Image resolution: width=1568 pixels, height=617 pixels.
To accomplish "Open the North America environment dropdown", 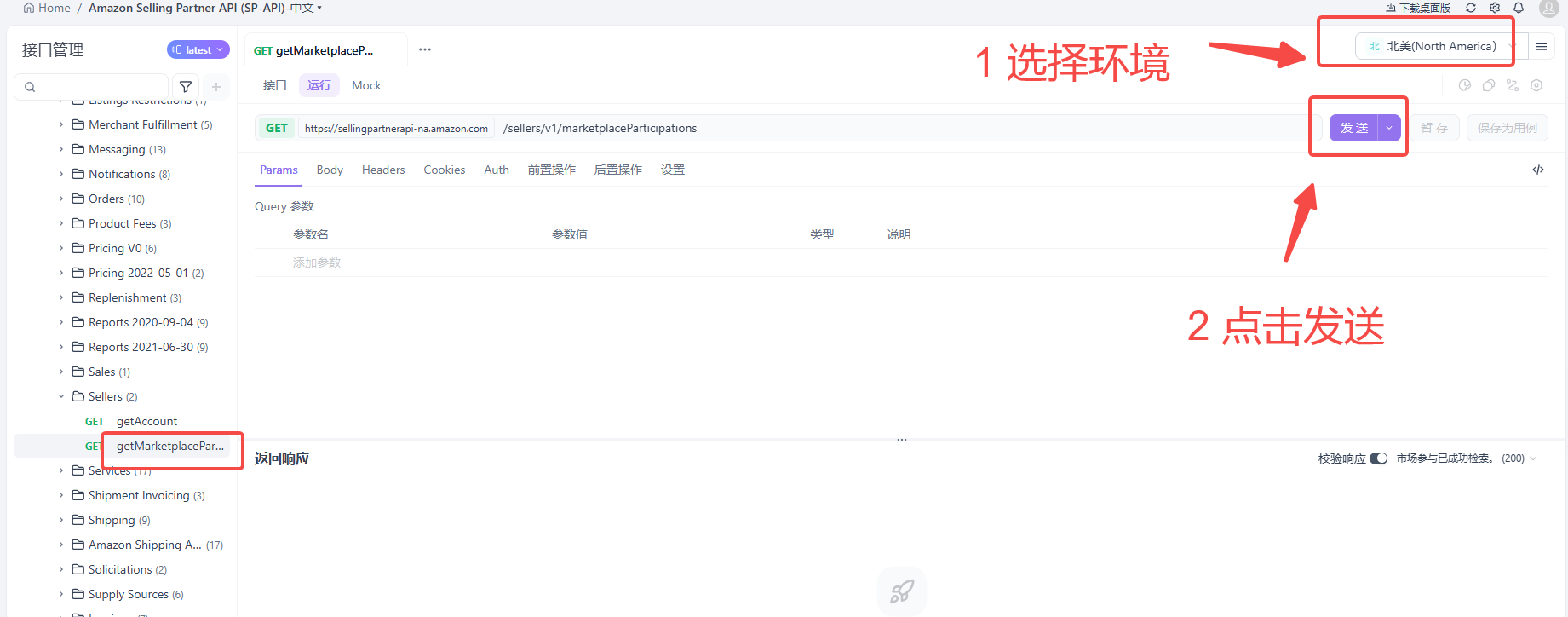I will click(1439, 47).
